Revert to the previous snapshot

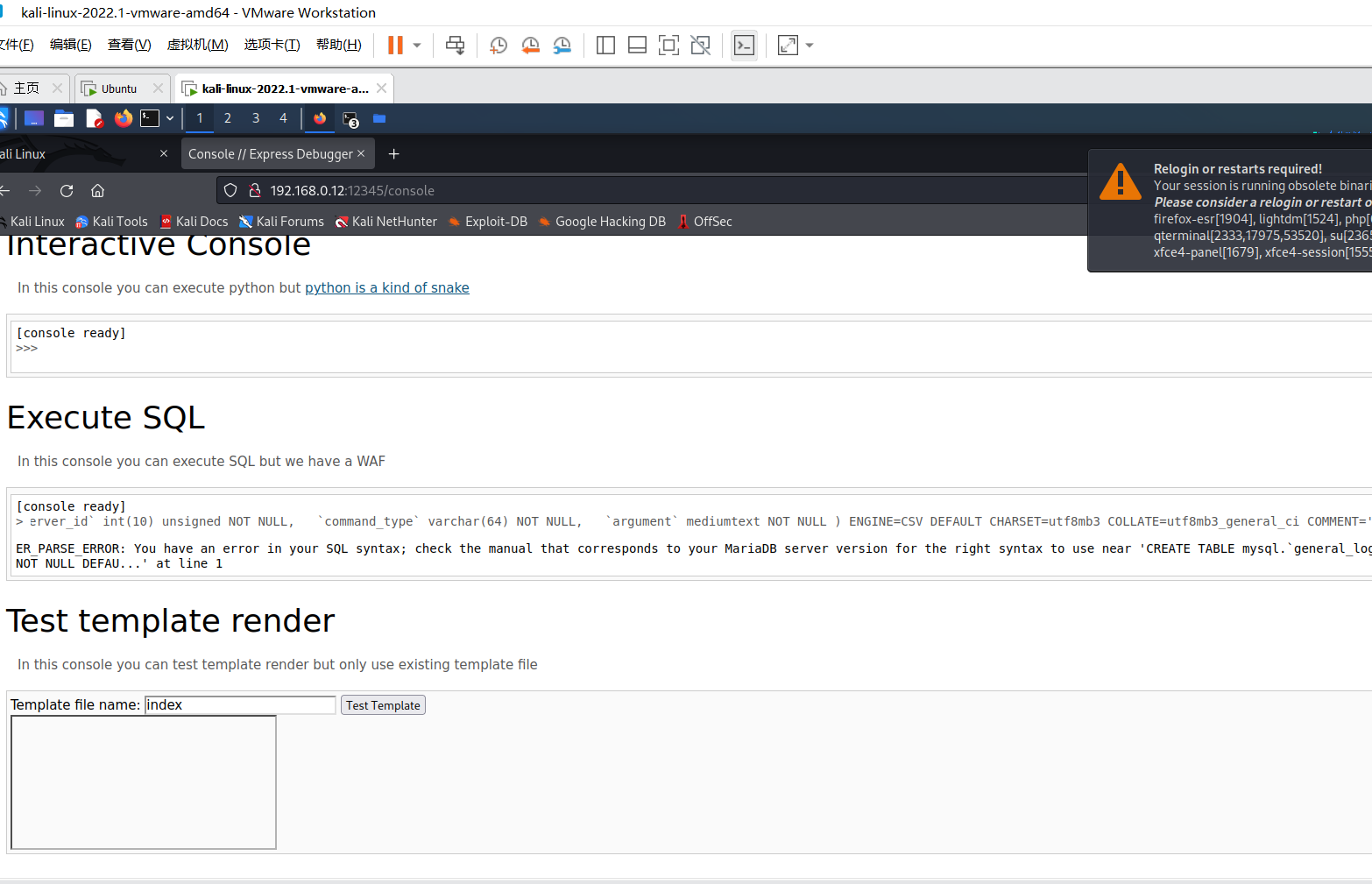pyautogui.click(x=530, y=46)
